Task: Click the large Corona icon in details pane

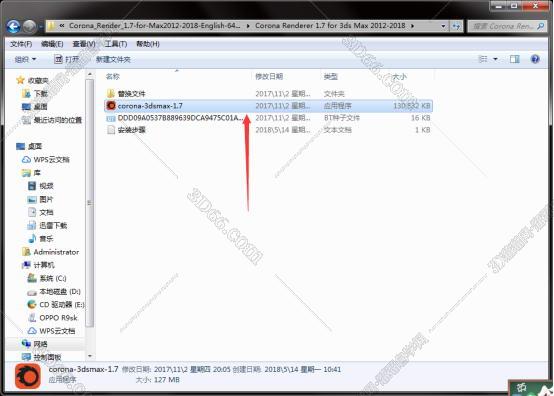Action: (28, 376)
